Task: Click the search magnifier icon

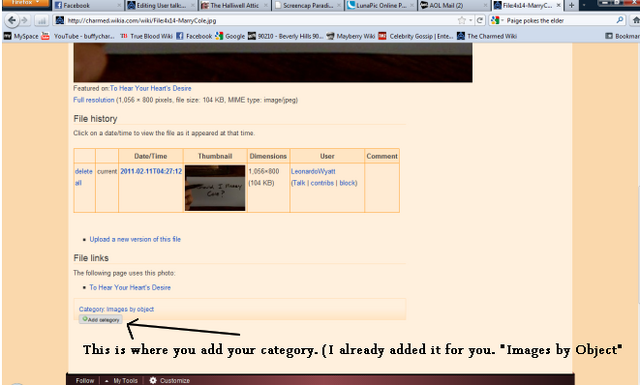Action: pyautogui.click(x=620, y=20)
